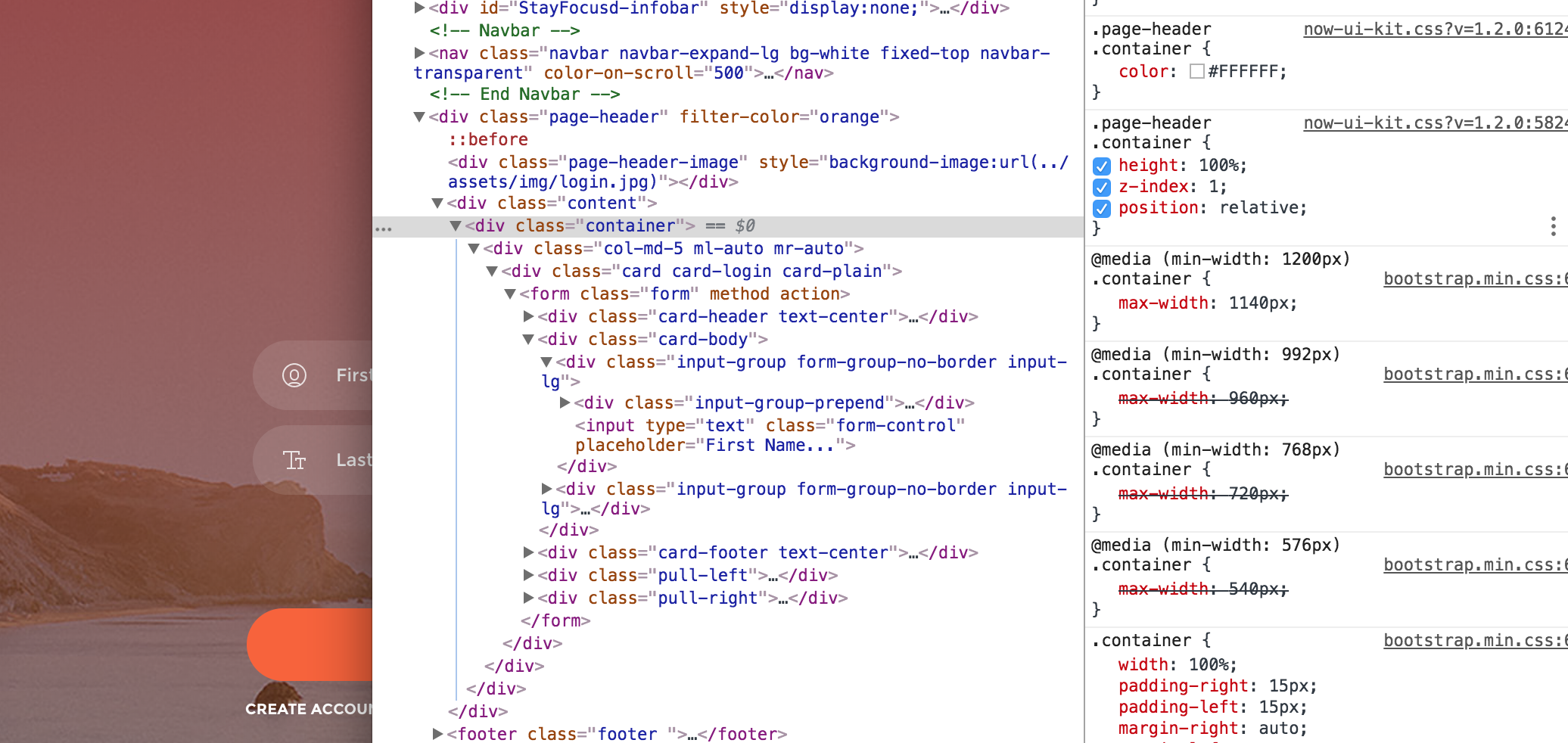1568x743 pixels.
Task: Select the input type text form-control row
Action: 770,435
